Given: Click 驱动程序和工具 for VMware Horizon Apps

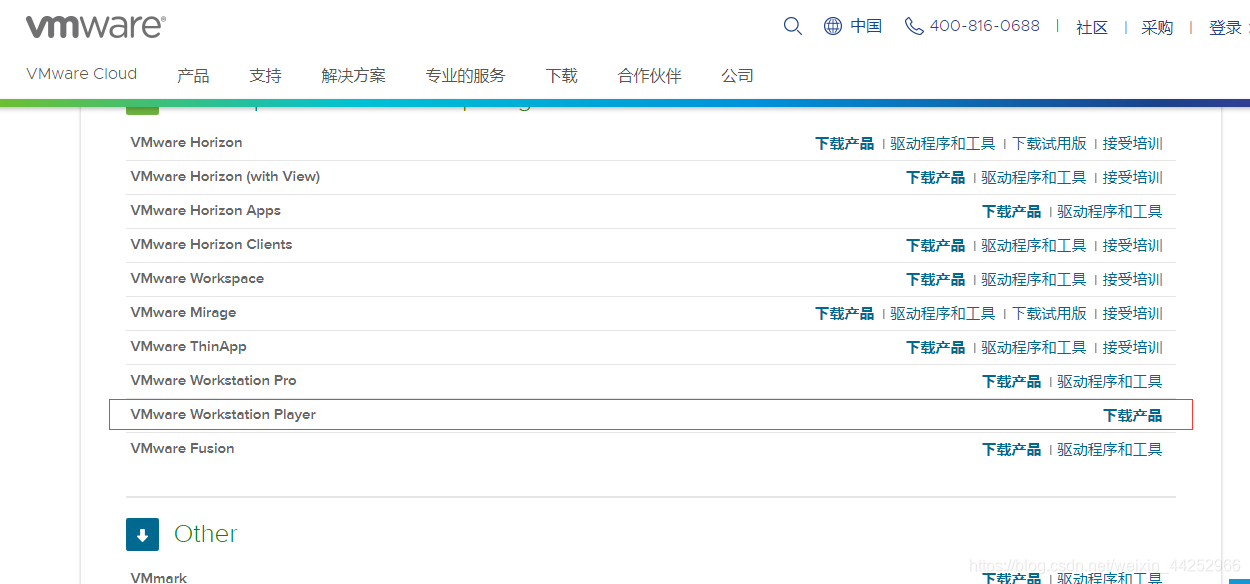Looking at the screenshot, I should coord(1110,211).
